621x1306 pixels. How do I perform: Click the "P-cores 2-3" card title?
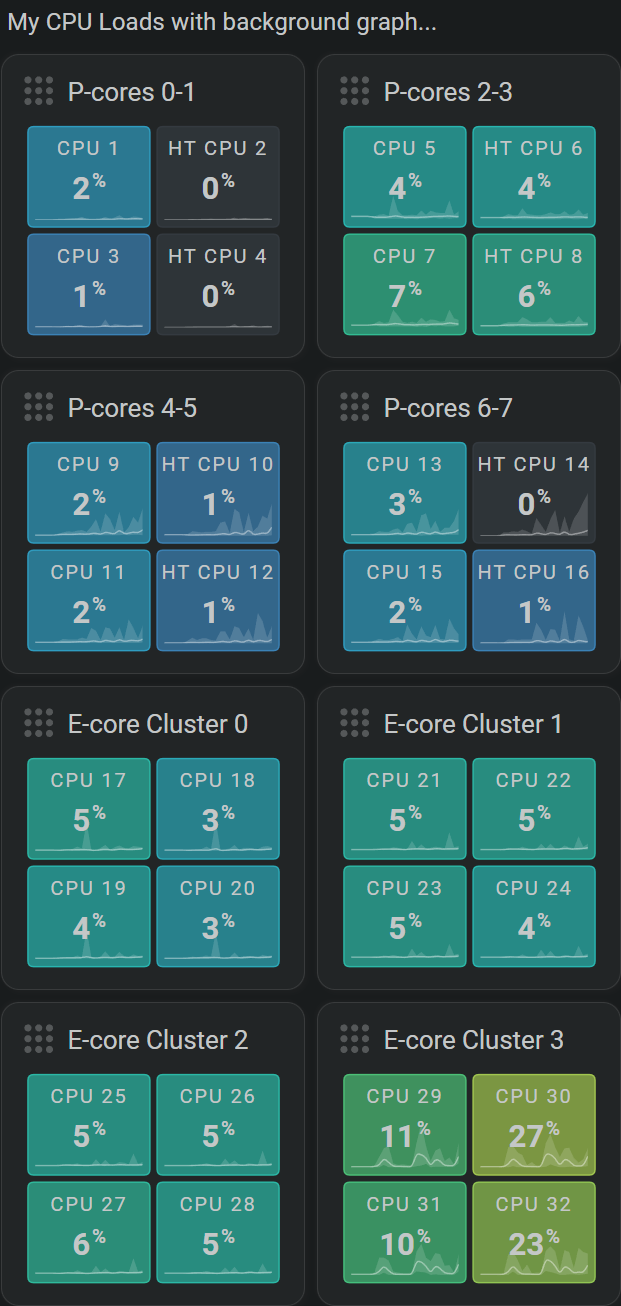point(448,92)
